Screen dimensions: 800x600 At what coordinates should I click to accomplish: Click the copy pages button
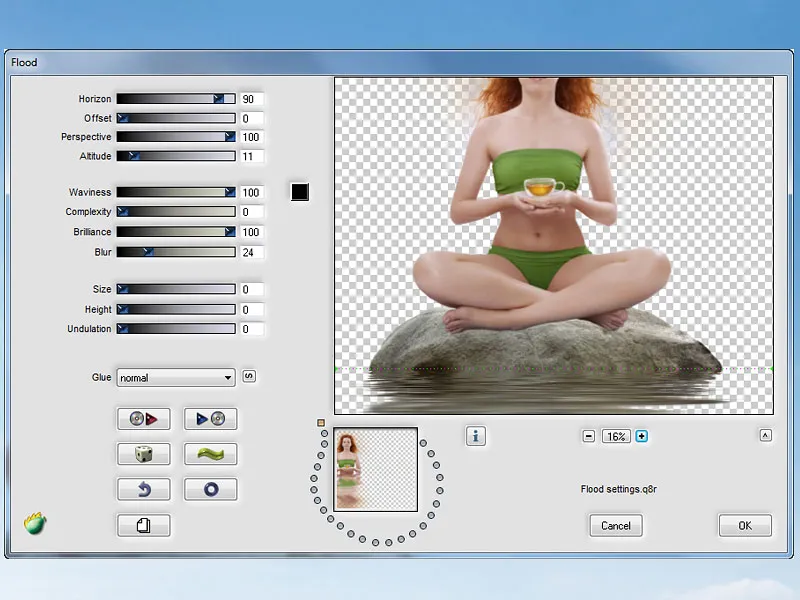tap(143, 526)
